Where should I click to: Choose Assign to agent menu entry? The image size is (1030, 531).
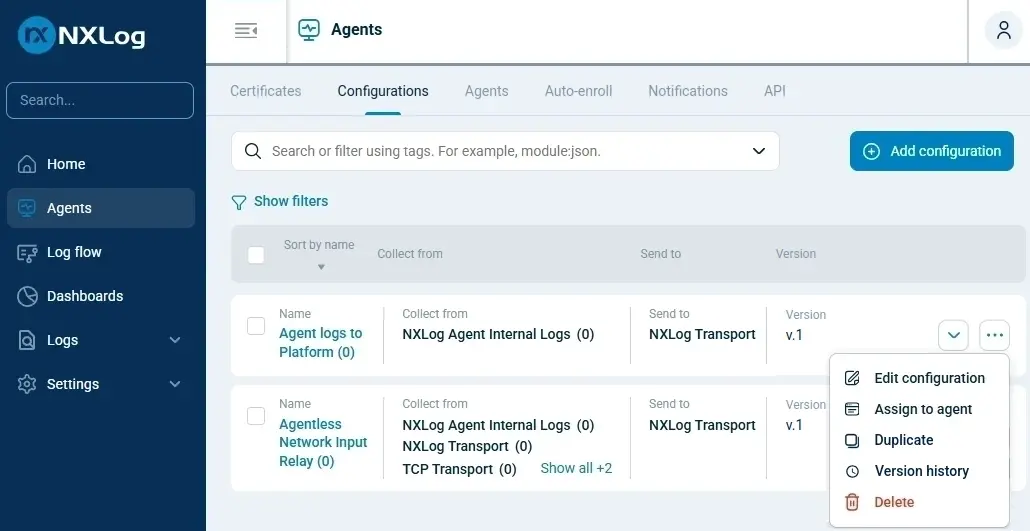click(920, 409)
